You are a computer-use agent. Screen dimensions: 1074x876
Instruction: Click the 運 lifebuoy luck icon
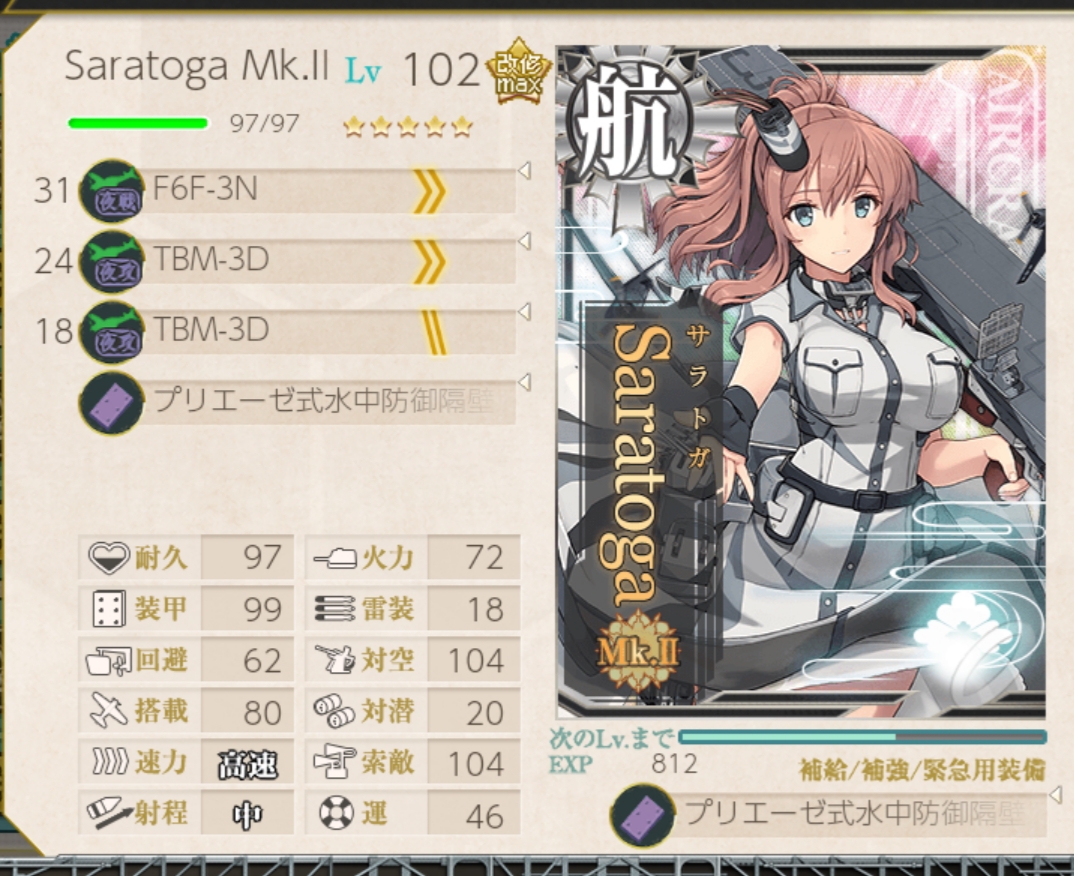pyautogui.click(x=336, y=813)
